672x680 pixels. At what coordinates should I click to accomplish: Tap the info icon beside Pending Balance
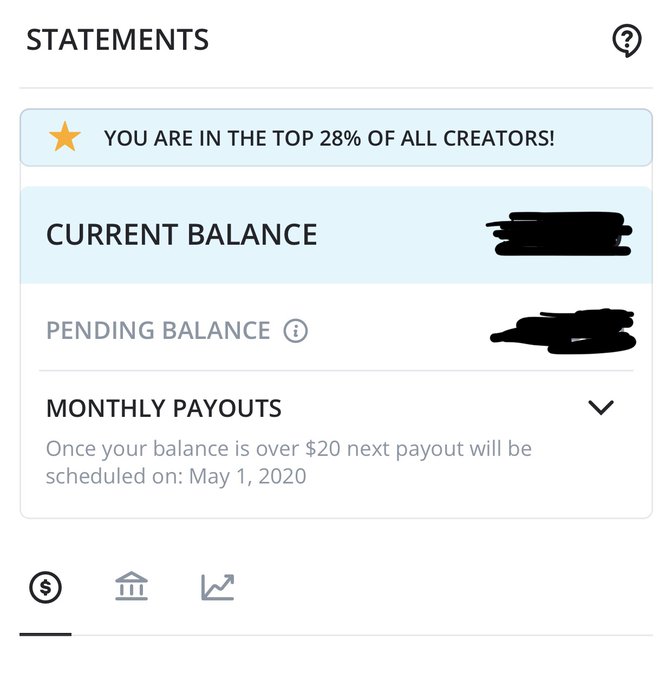click(x=296, y=331)
